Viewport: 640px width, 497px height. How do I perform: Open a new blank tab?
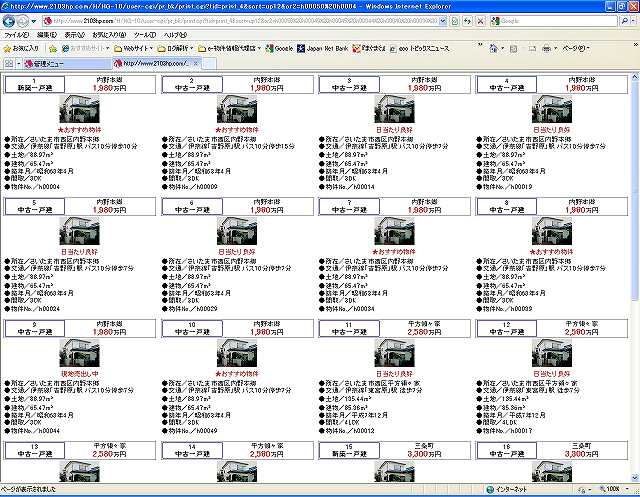(x=209, y=64)
